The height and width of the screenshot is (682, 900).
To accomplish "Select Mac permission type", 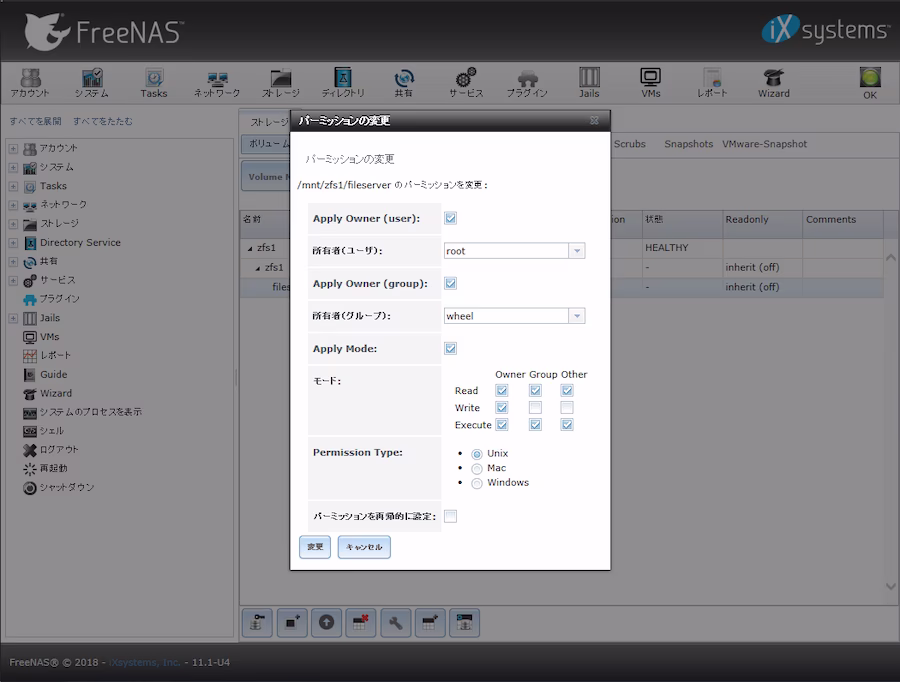I will point(477,469).
